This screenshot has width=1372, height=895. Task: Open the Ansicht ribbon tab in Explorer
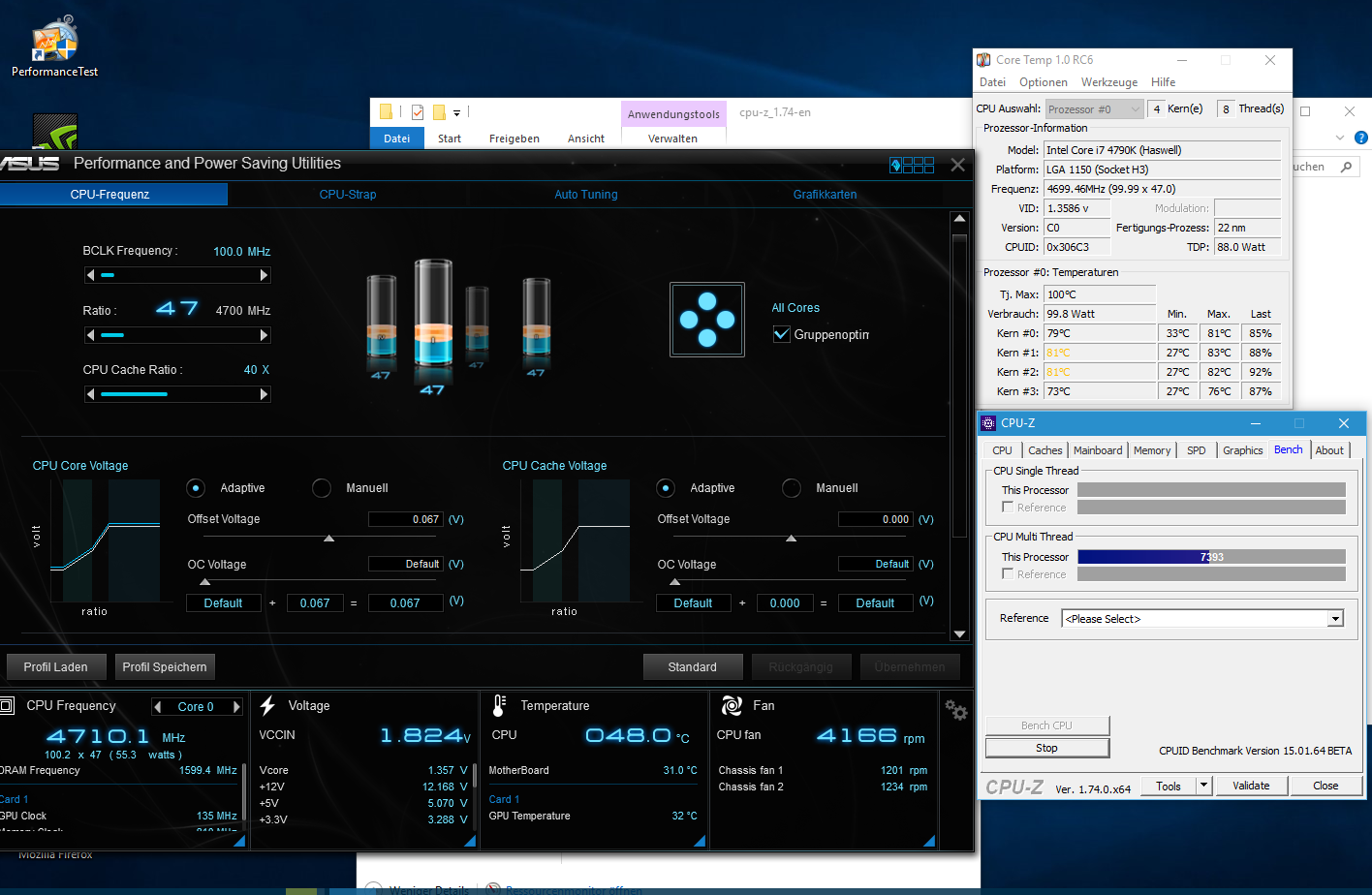point(586,139)
